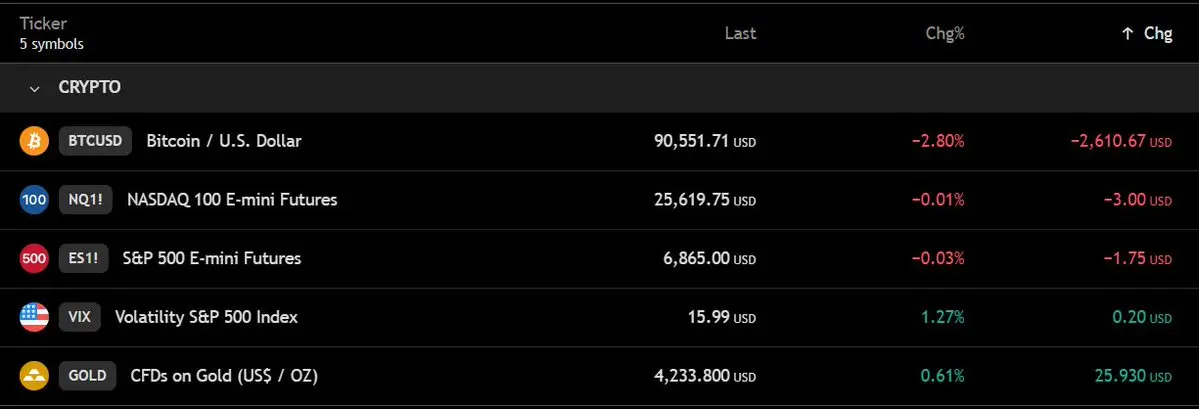The image size is (1199, 409).
Task: Click the CRYPTO section label
Action: coord(90,88)
